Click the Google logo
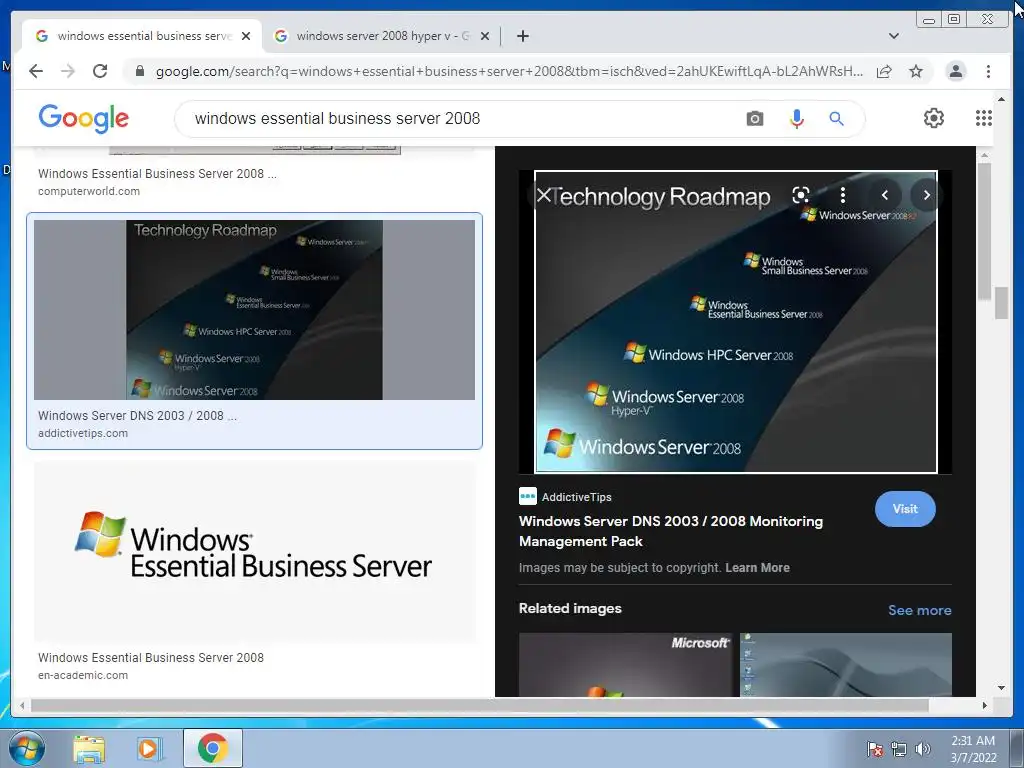 click(84, 118)
